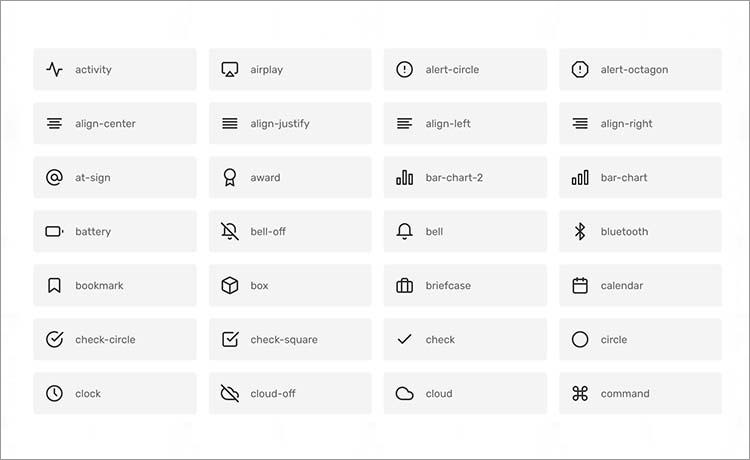Image resolution: width=750 pixels, height=460 pixels.
Task: Click the "align-right" label
Action: click(x=627, y=124)
